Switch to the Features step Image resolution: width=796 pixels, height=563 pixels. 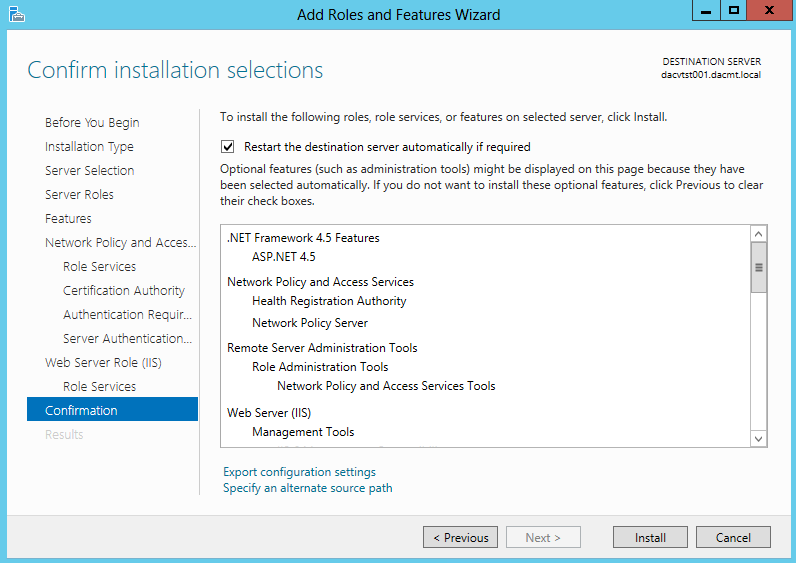point(68,218)
